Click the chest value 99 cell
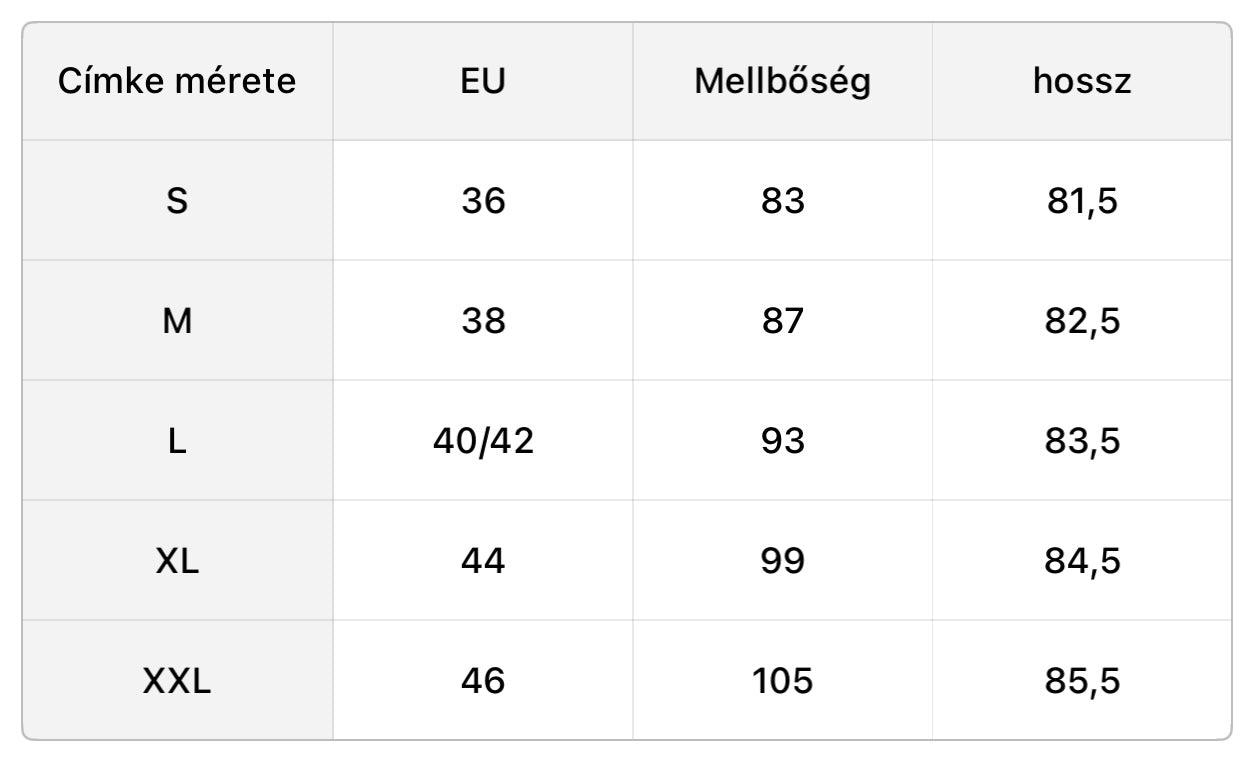This screenshot has height=762, width=1256. (x=782, y=561)
